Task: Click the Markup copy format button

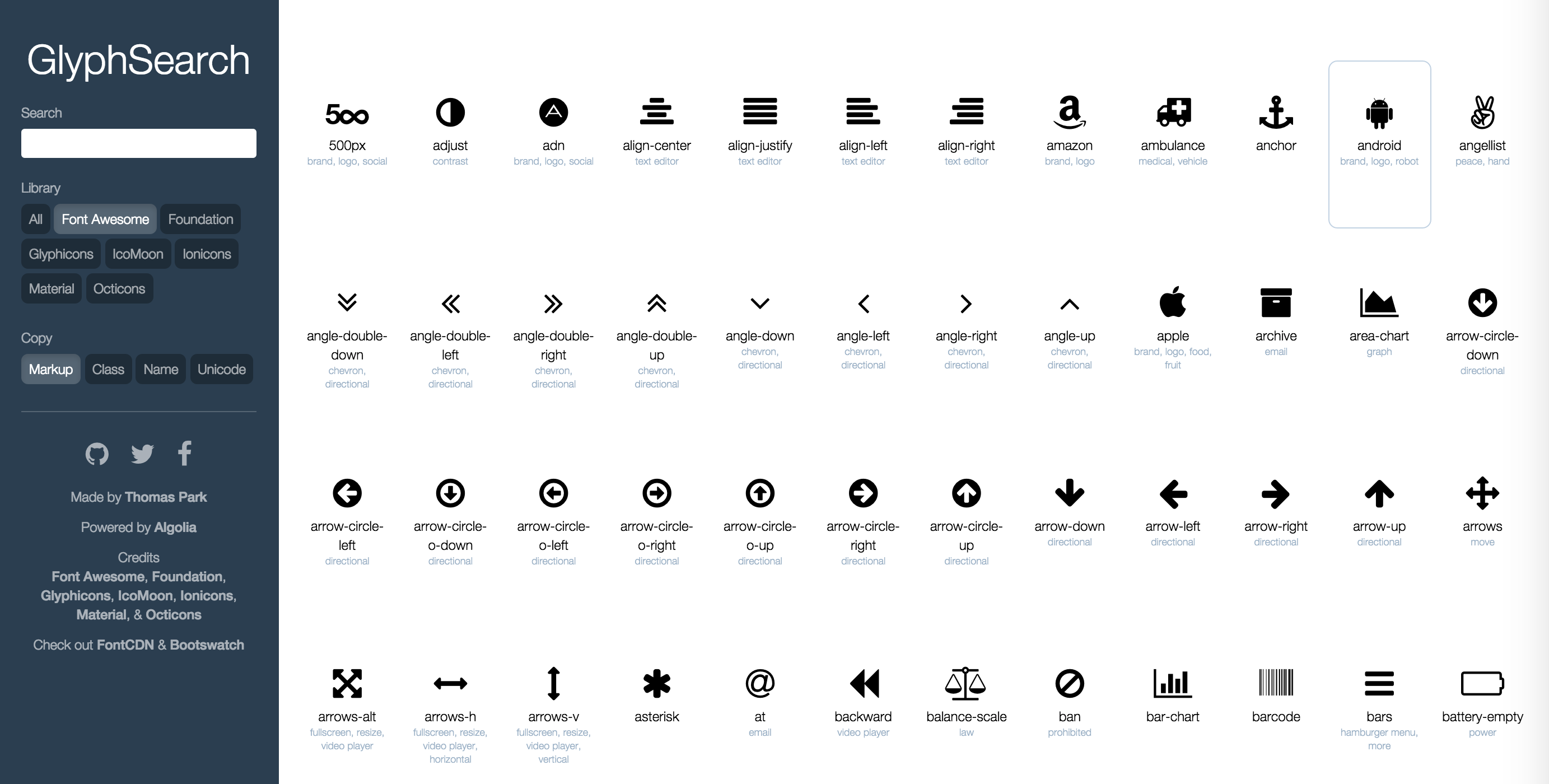Action: click(50, 368)
